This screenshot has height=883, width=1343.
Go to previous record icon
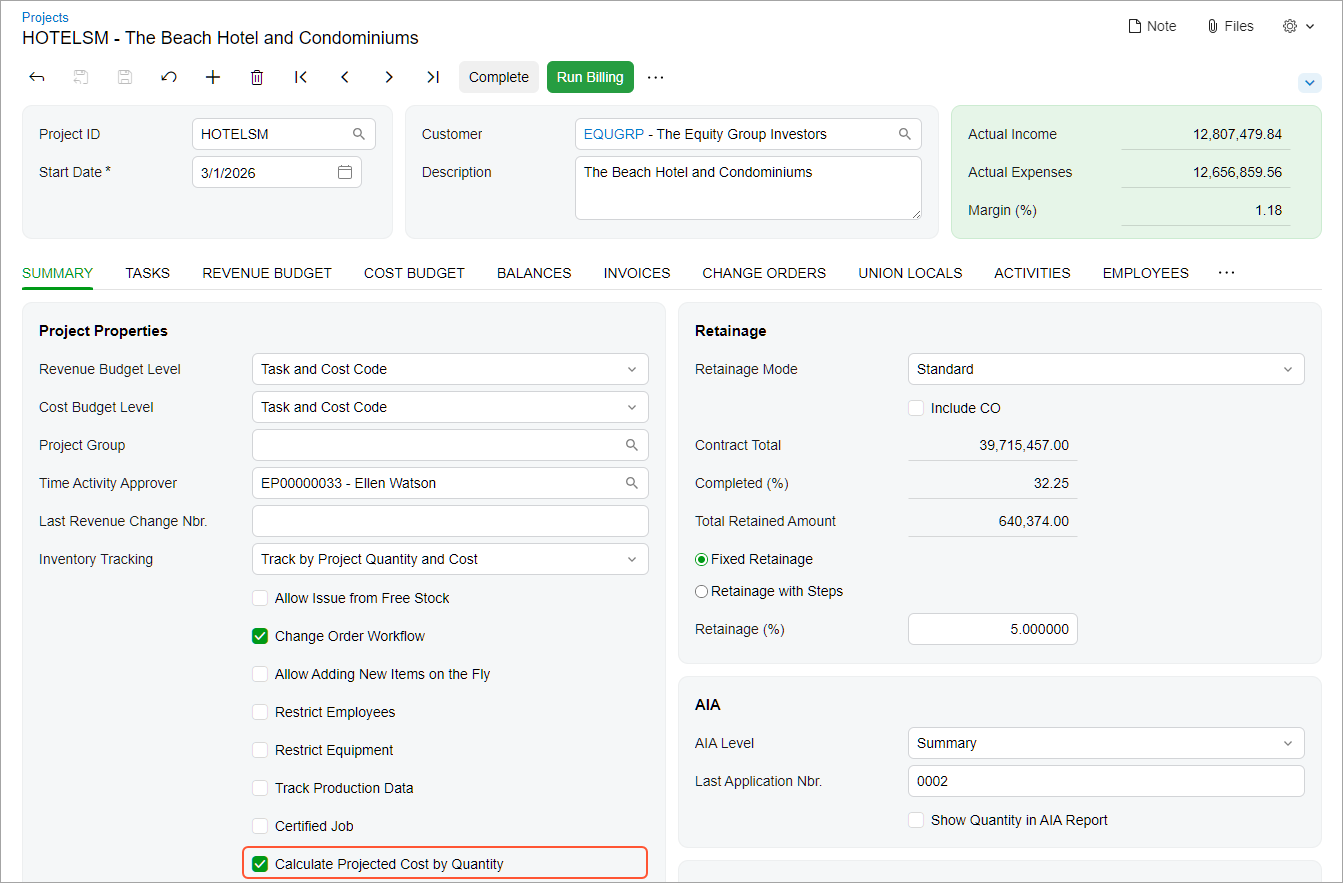click(345, 77)
